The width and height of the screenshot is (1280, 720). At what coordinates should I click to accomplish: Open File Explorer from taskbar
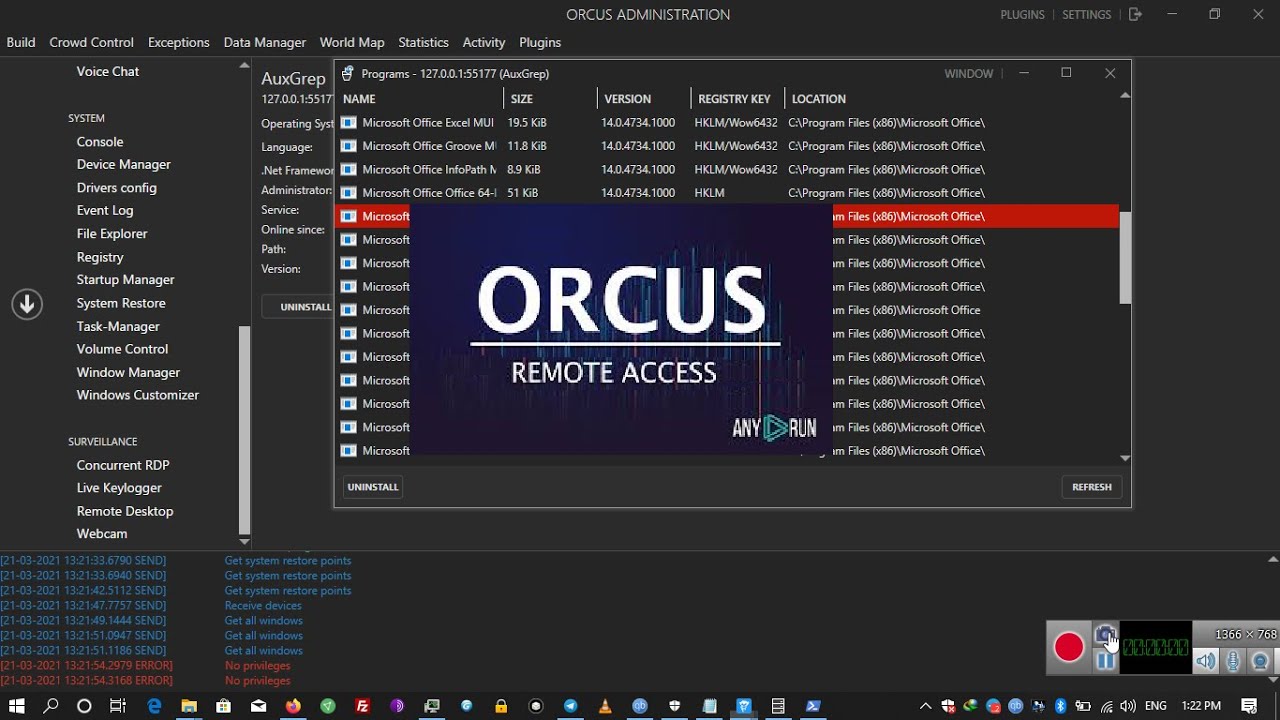point(188,706)
